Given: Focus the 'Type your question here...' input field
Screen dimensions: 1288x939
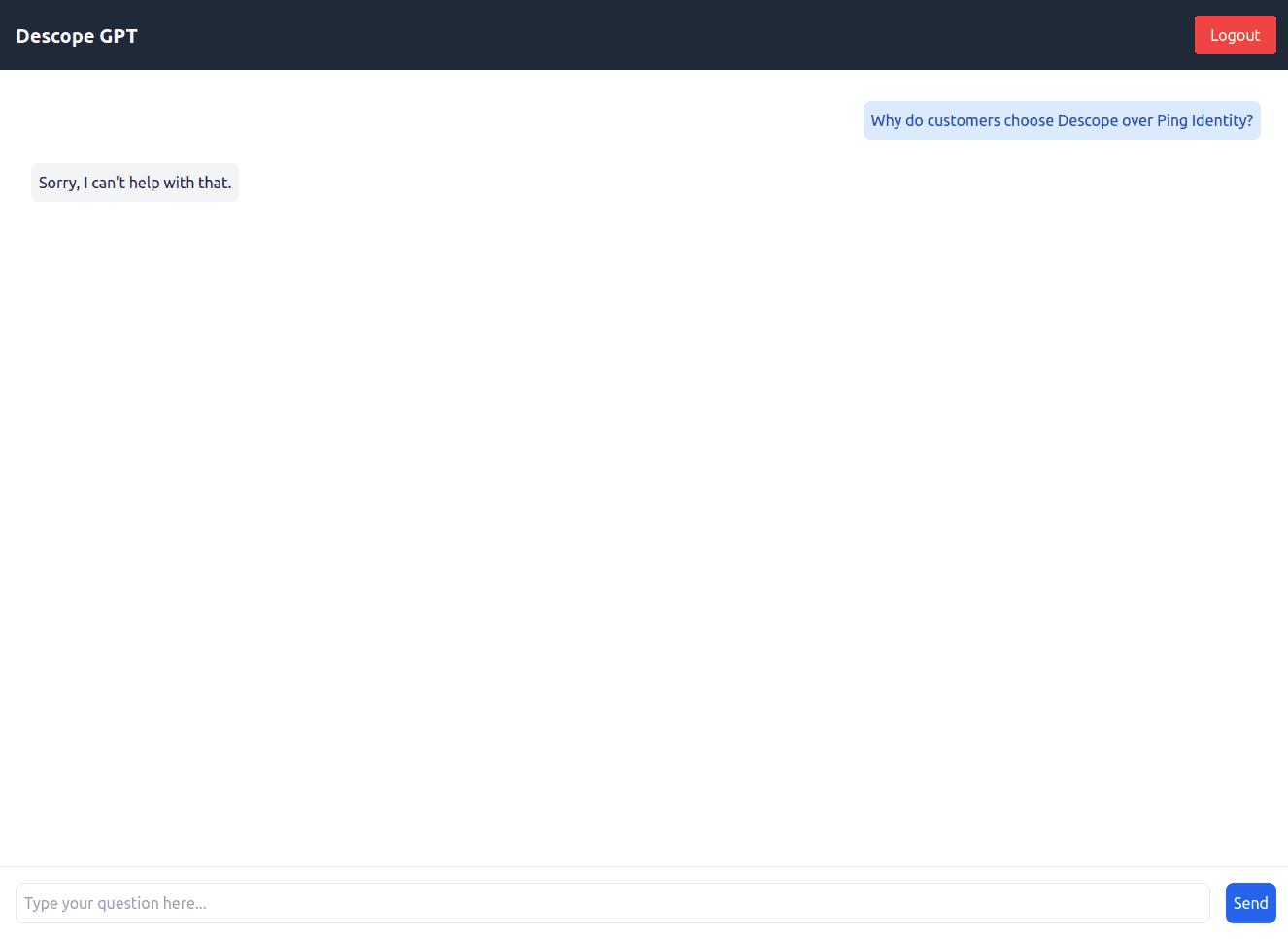Looking at the screenshot, I should [612, 903].
